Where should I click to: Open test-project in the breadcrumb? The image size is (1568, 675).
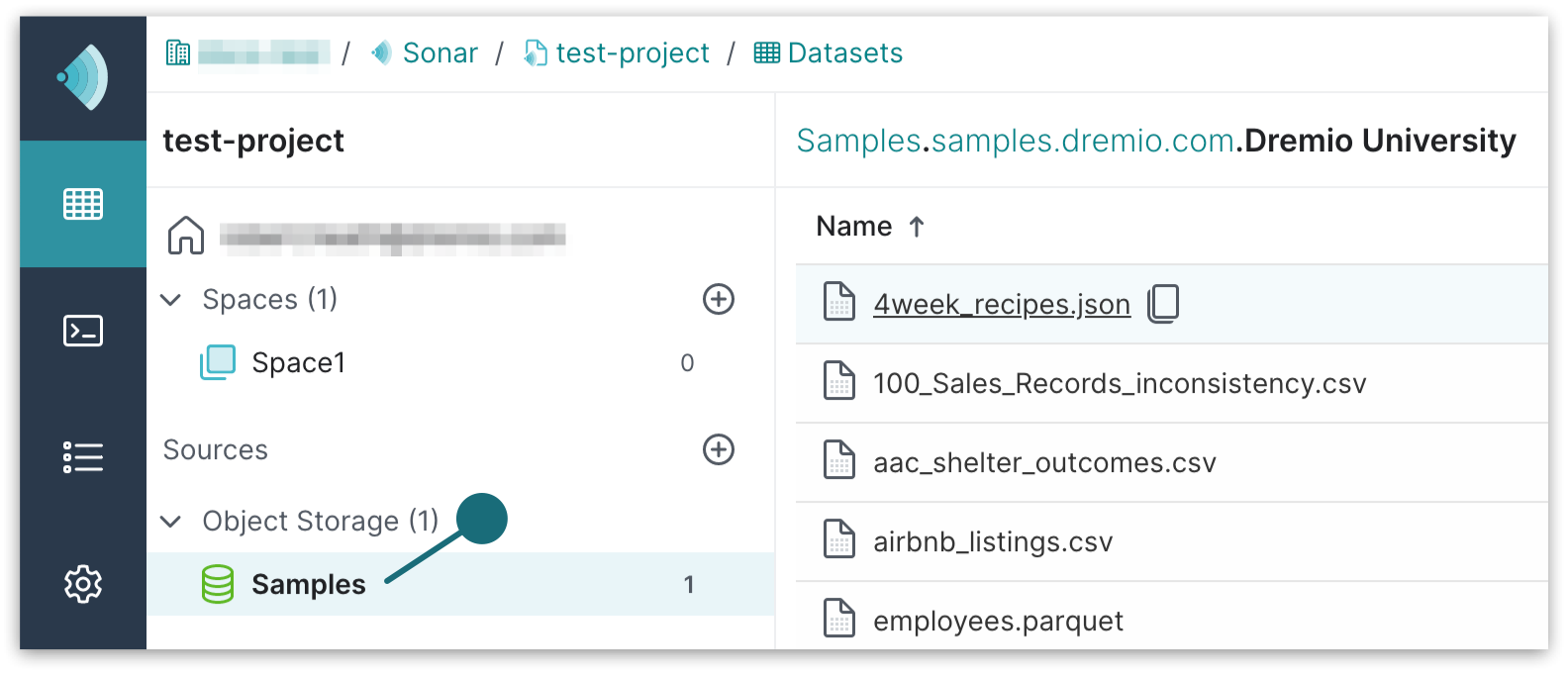(x=632, y=52)
